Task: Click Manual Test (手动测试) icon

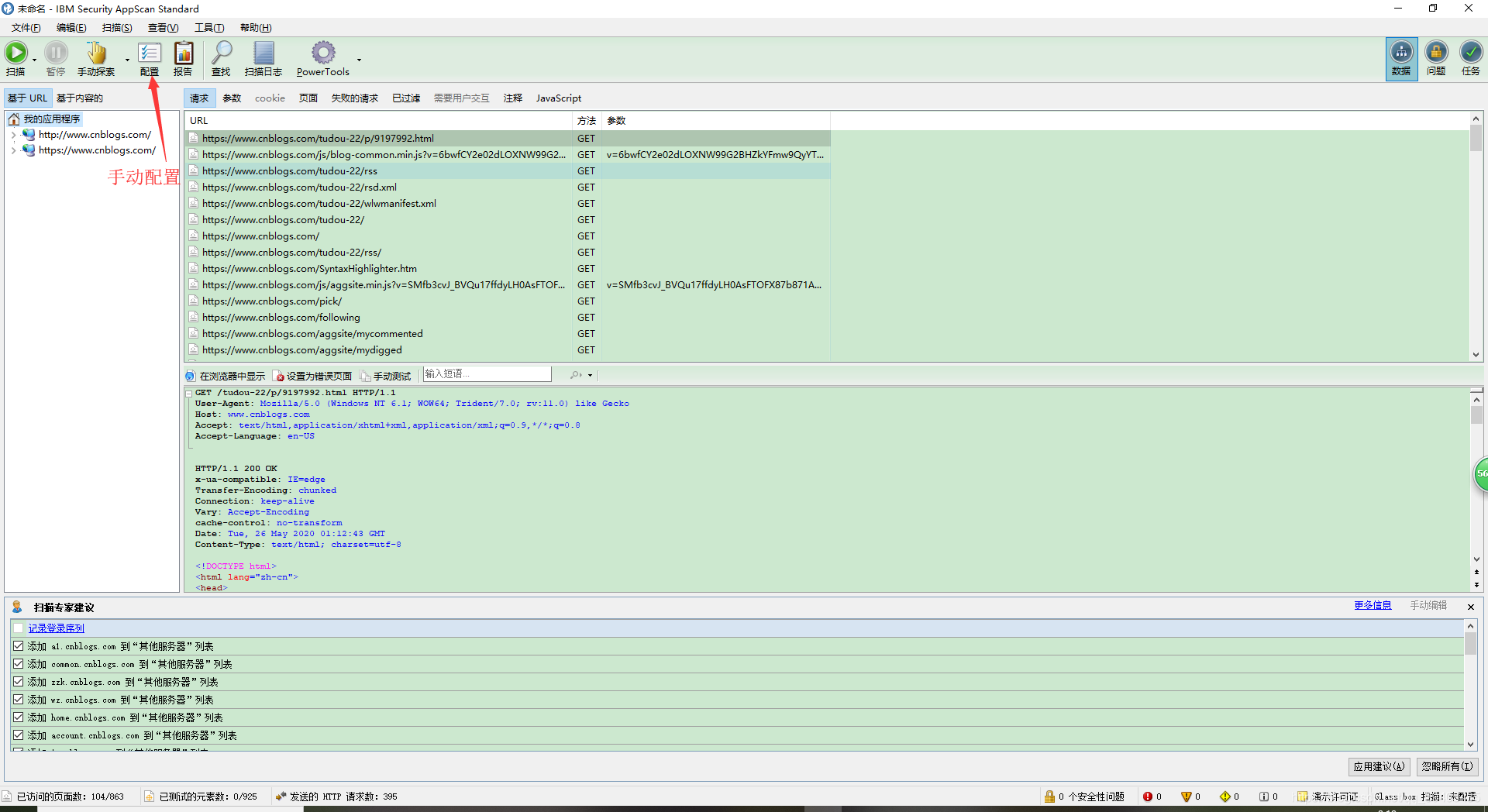Action: (x=366, y=376)
